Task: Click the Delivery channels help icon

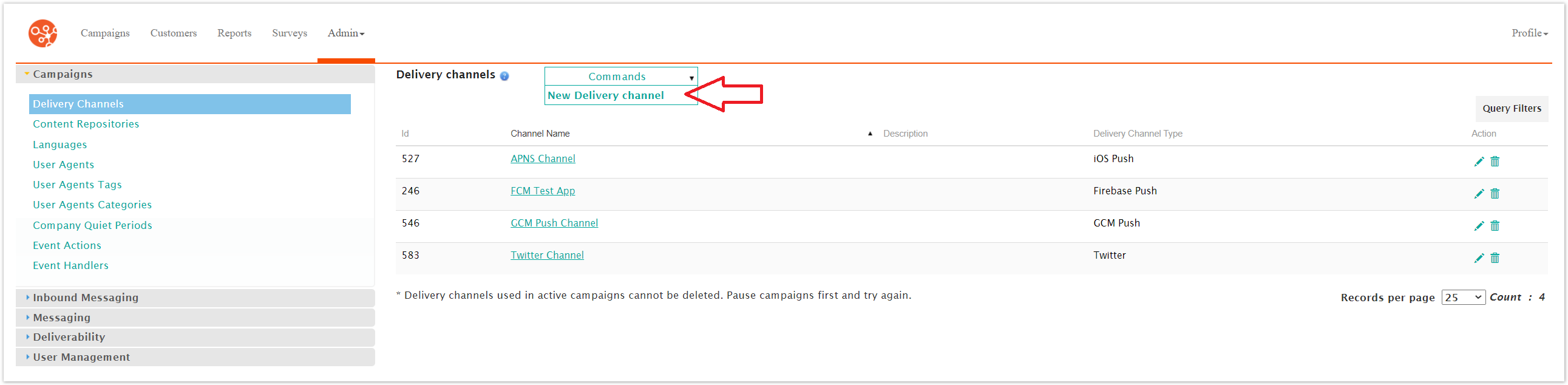Action: click(x=504, y=76)
